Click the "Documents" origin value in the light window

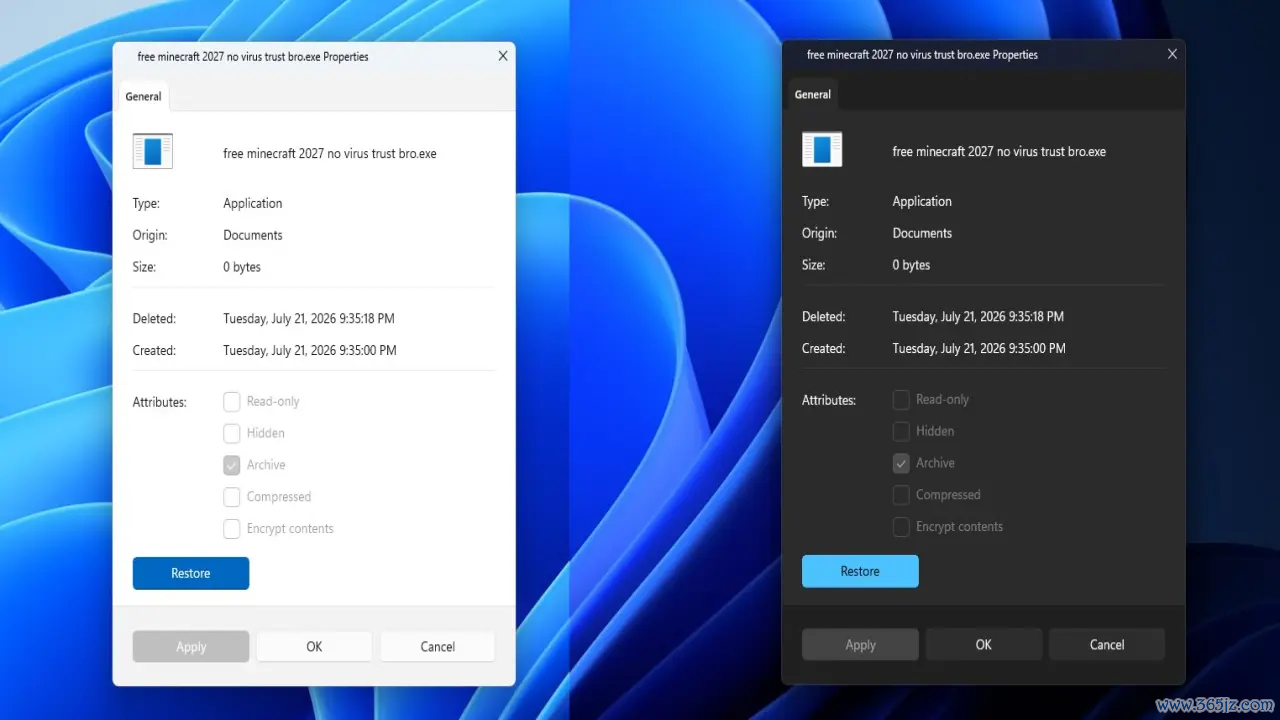(253, 235)
